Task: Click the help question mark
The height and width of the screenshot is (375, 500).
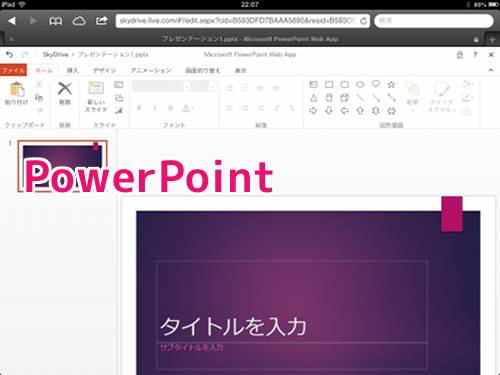Action: coord(475,55)
